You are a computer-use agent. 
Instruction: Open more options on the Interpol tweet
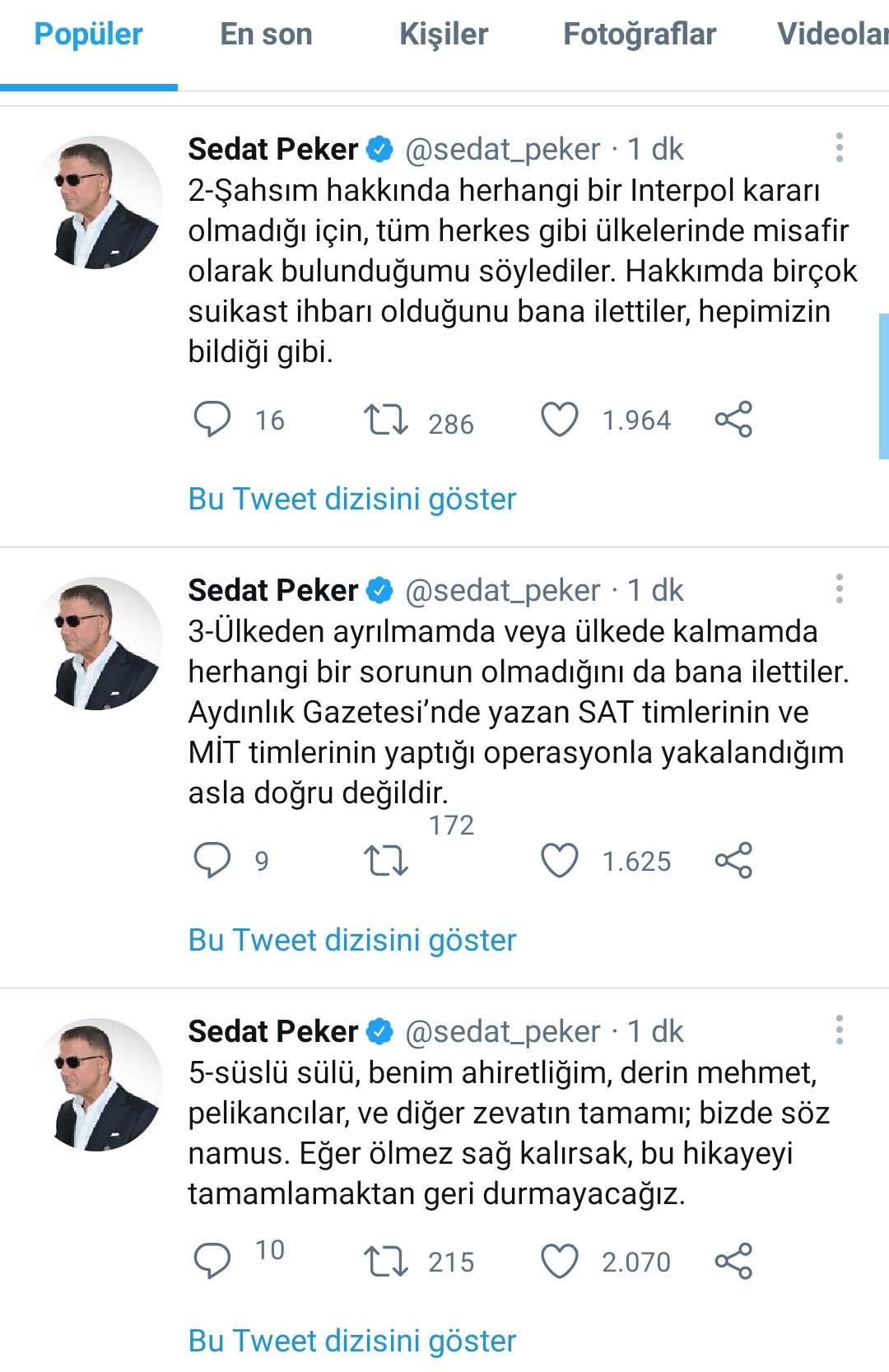pos(839,147)
